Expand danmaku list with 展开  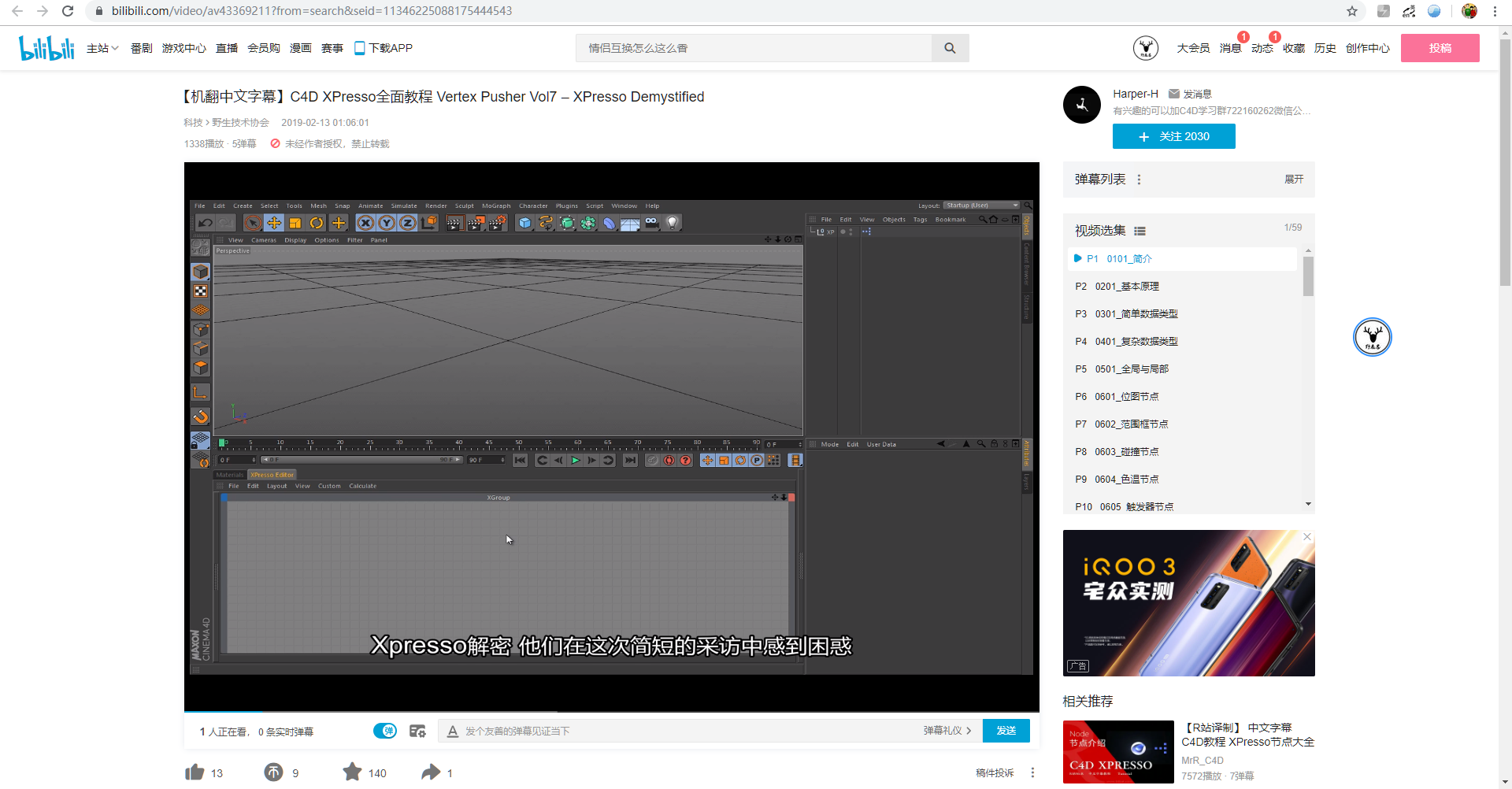point(1294,180)
